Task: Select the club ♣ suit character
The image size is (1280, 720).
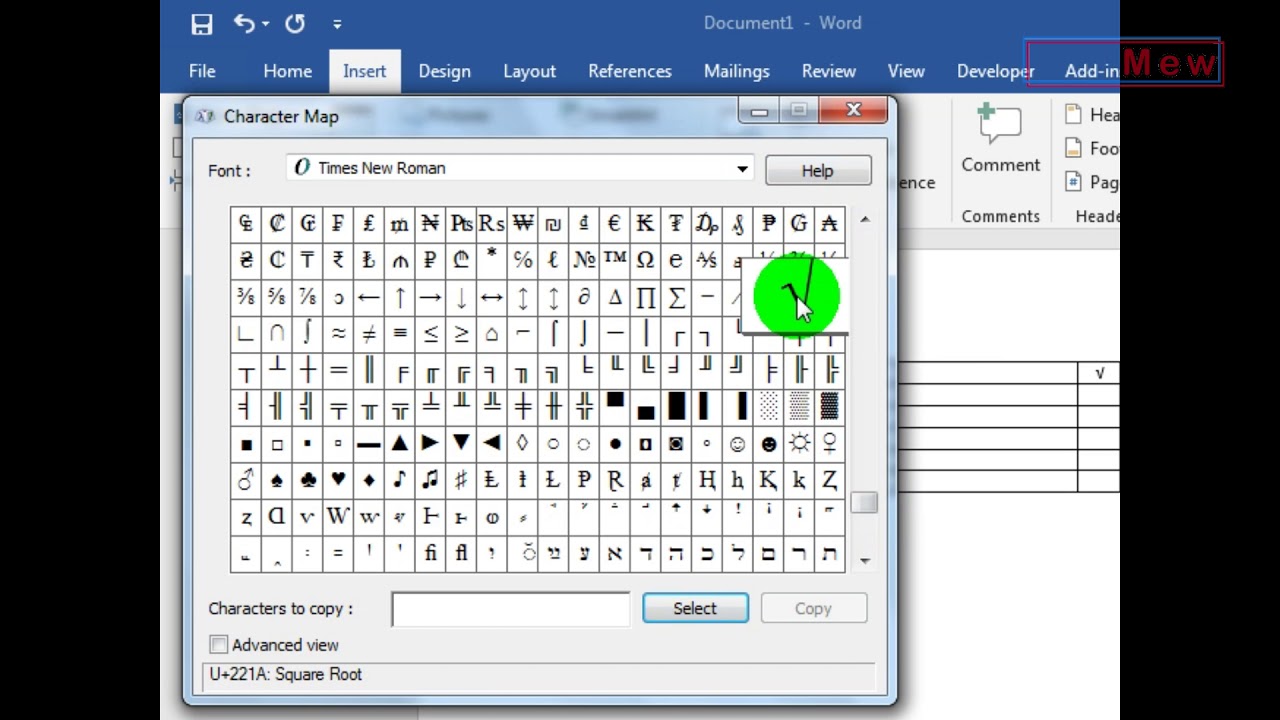Action: [x=307, y=480]
